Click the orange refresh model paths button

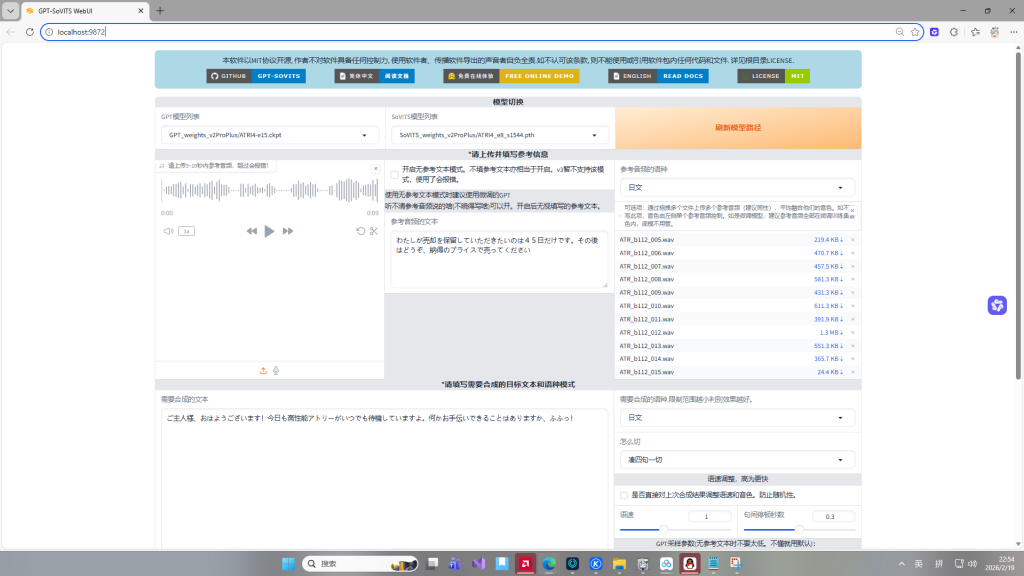coord(738,128)
